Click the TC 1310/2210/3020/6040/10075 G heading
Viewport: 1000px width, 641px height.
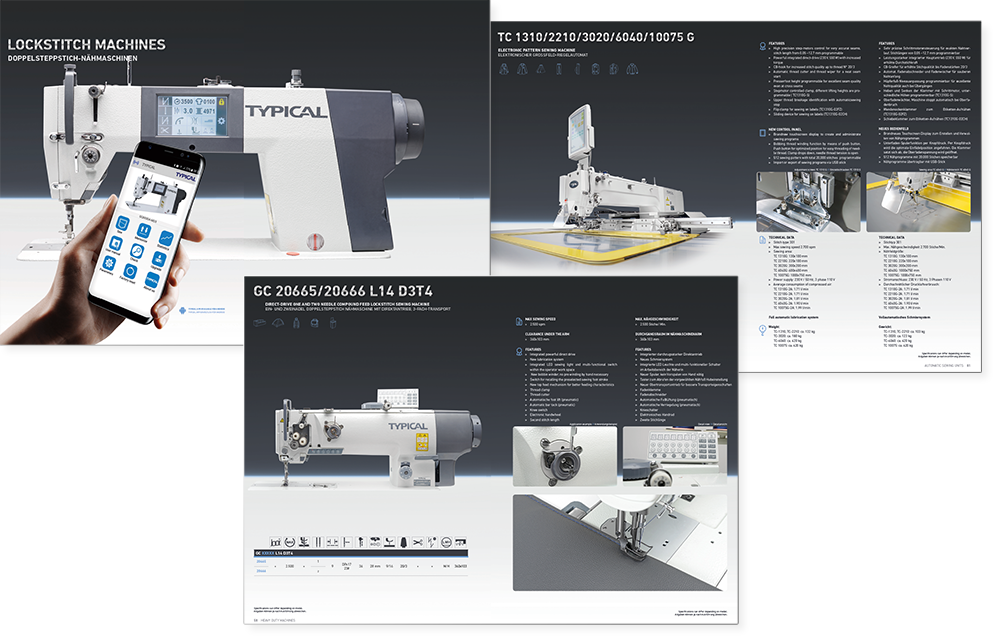(x=596, y=38)
